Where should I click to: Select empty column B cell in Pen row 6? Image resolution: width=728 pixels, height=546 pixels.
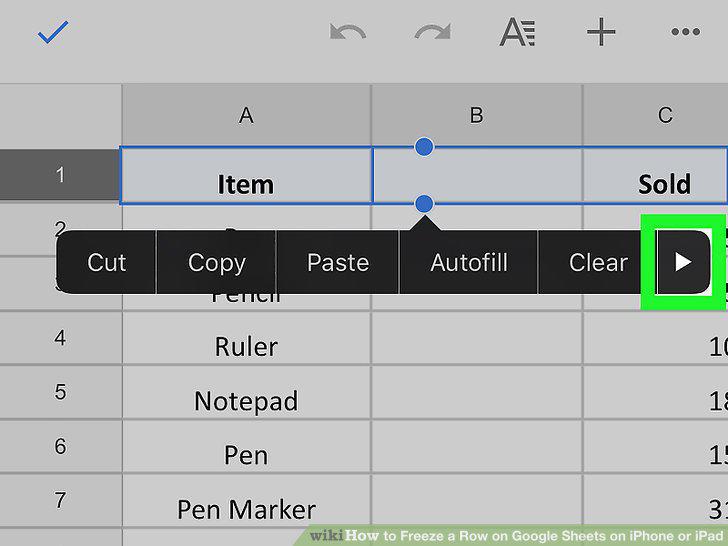477,446
